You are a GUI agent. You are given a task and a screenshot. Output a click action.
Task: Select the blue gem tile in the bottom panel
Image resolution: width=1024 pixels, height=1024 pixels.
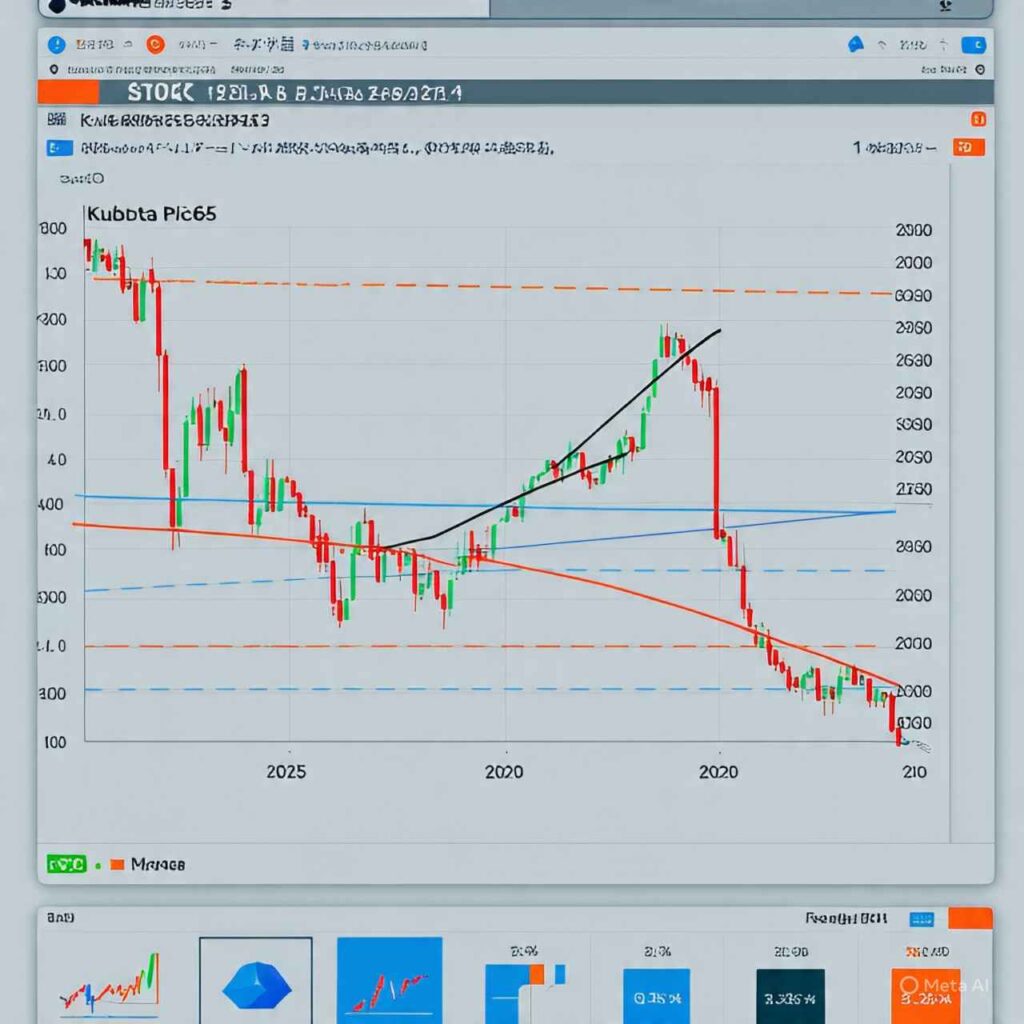coord(256,982)
